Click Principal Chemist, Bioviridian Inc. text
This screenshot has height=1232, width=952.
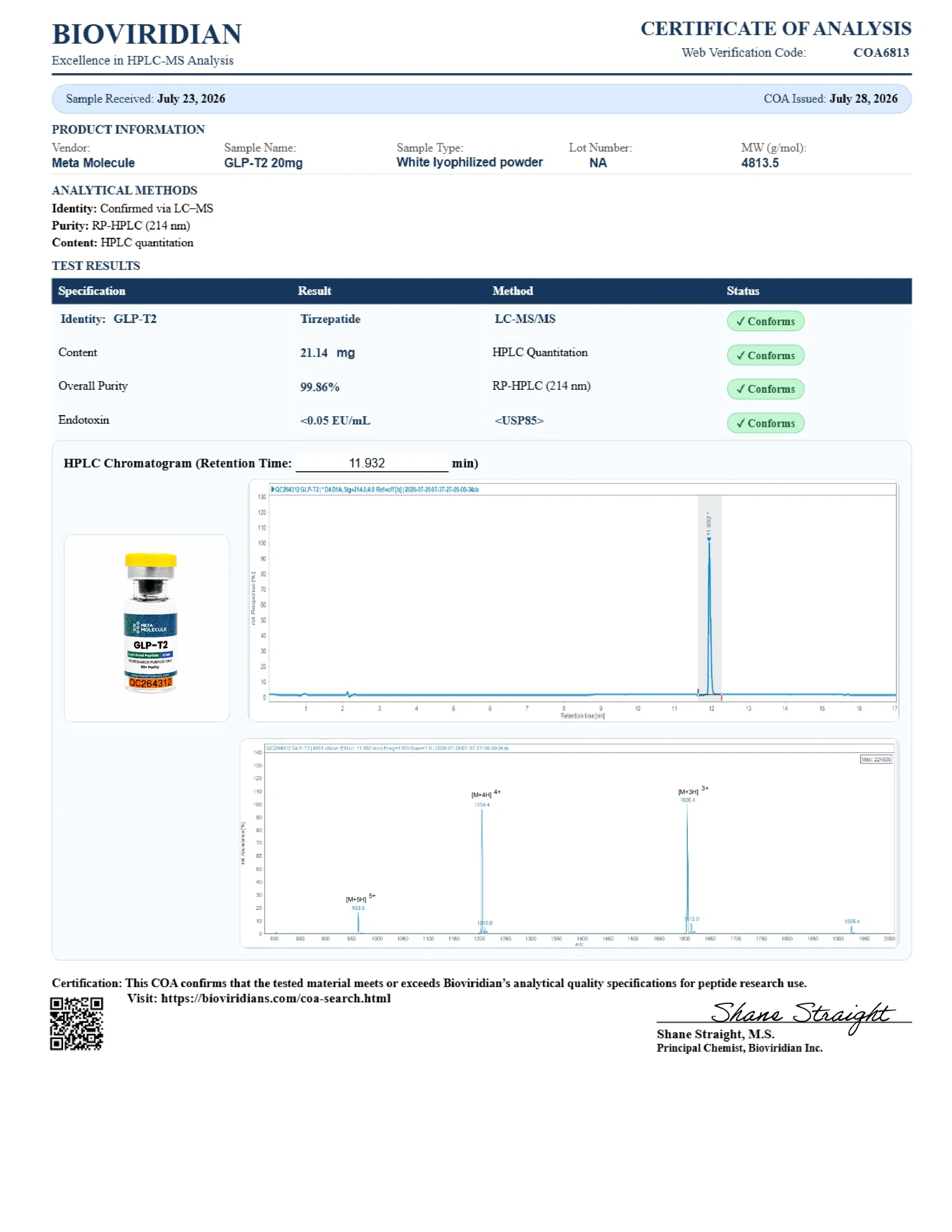[739, 1048]
